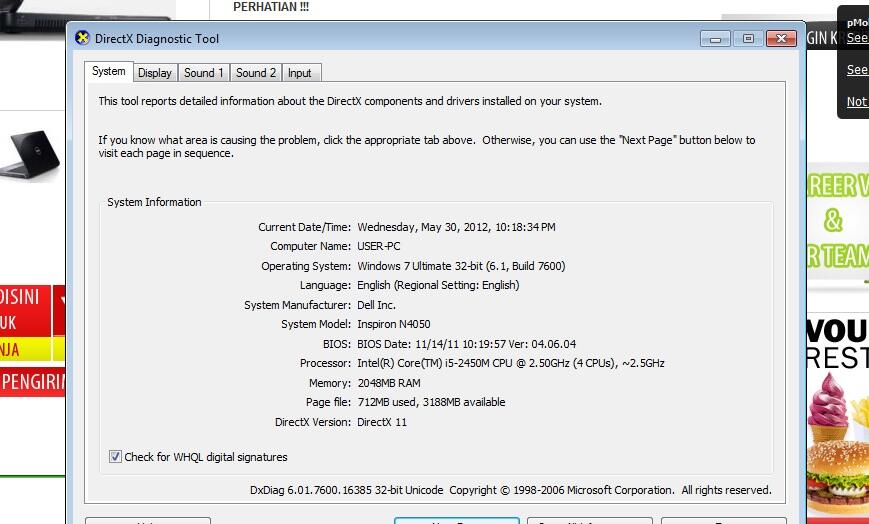Click the Memory: label

point(330,383)
